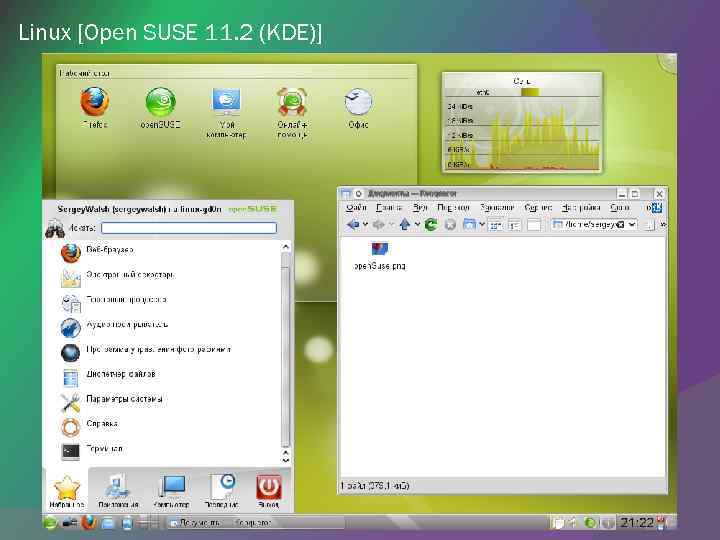This screenshot has height=540, width=720.
Task: Open the desktop toolbox corner cashew
Action: (x=668, y=63)
